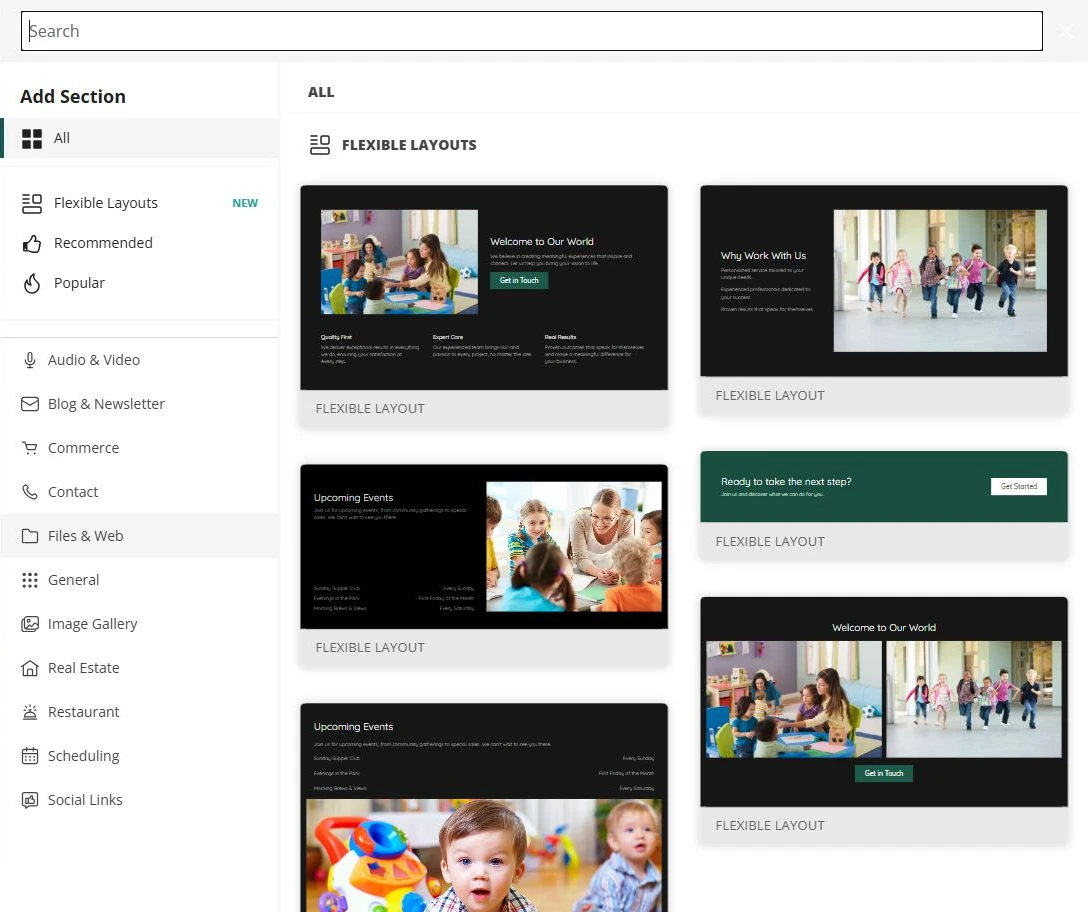The height and width of the screenshot is (912, 1088).
Task: Open the Popular category label
Action: coord(79,283)
